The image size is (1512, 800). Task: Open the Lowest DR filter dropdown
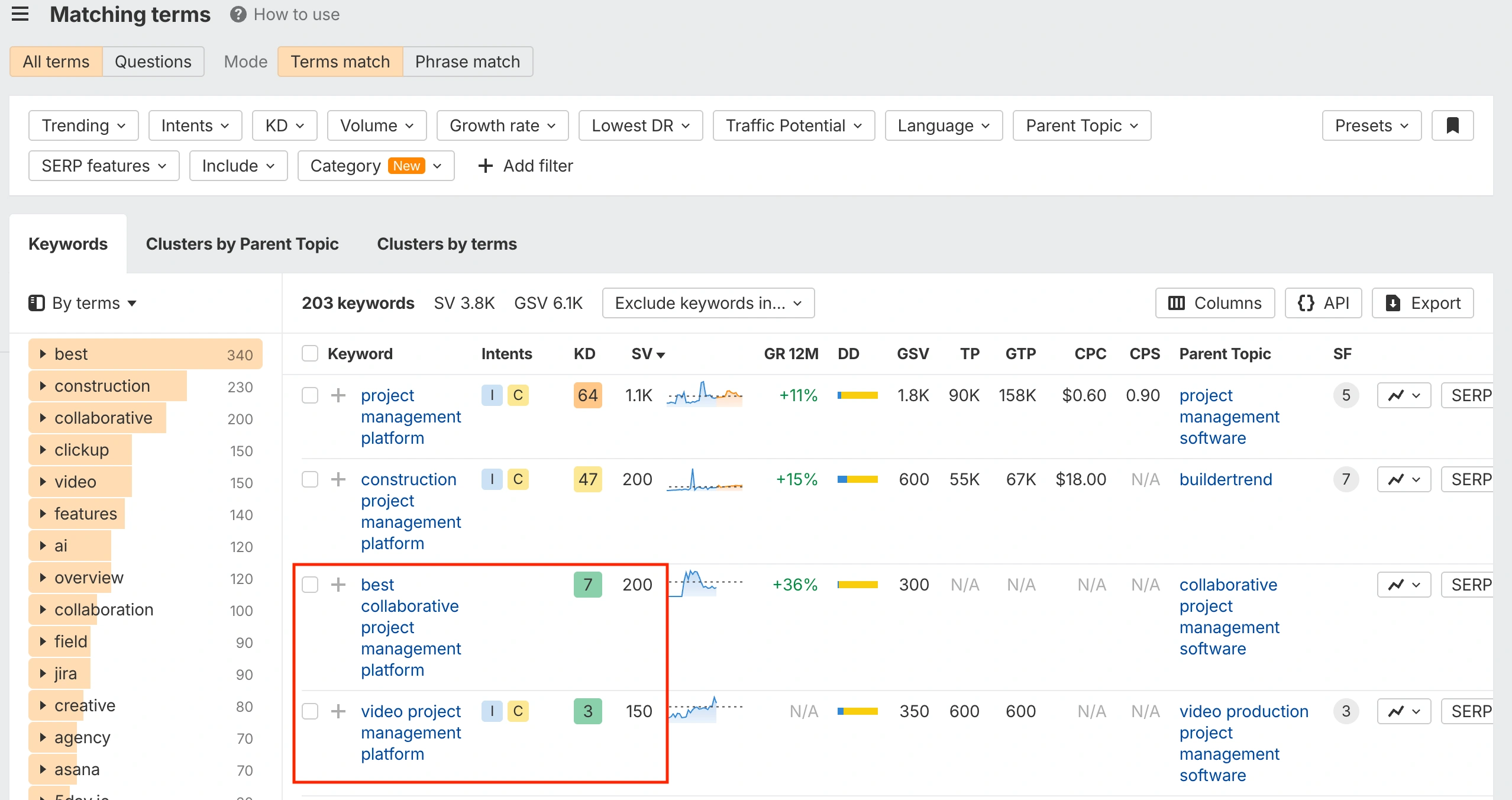(641, 125)
